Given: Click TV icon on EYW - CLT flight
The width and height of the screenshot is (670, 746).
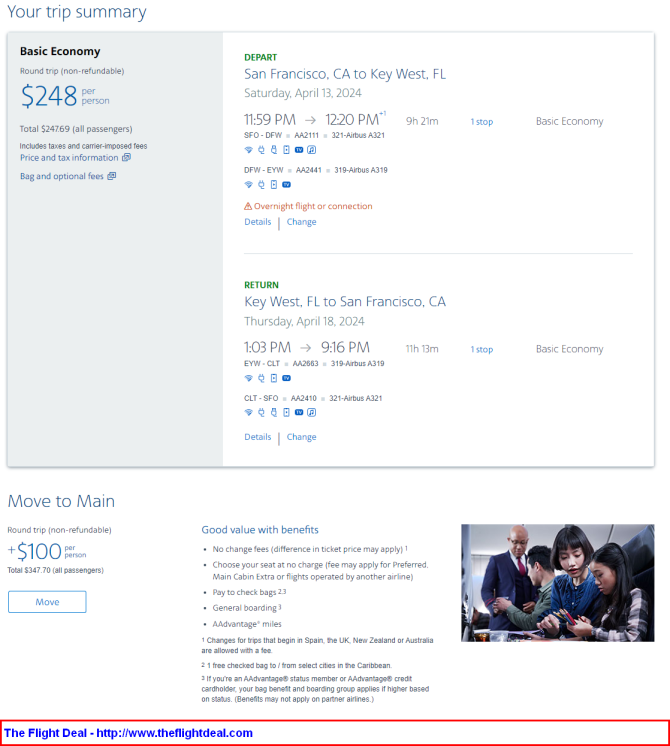Looking at the screenshot, I should [x=286, y=378].
